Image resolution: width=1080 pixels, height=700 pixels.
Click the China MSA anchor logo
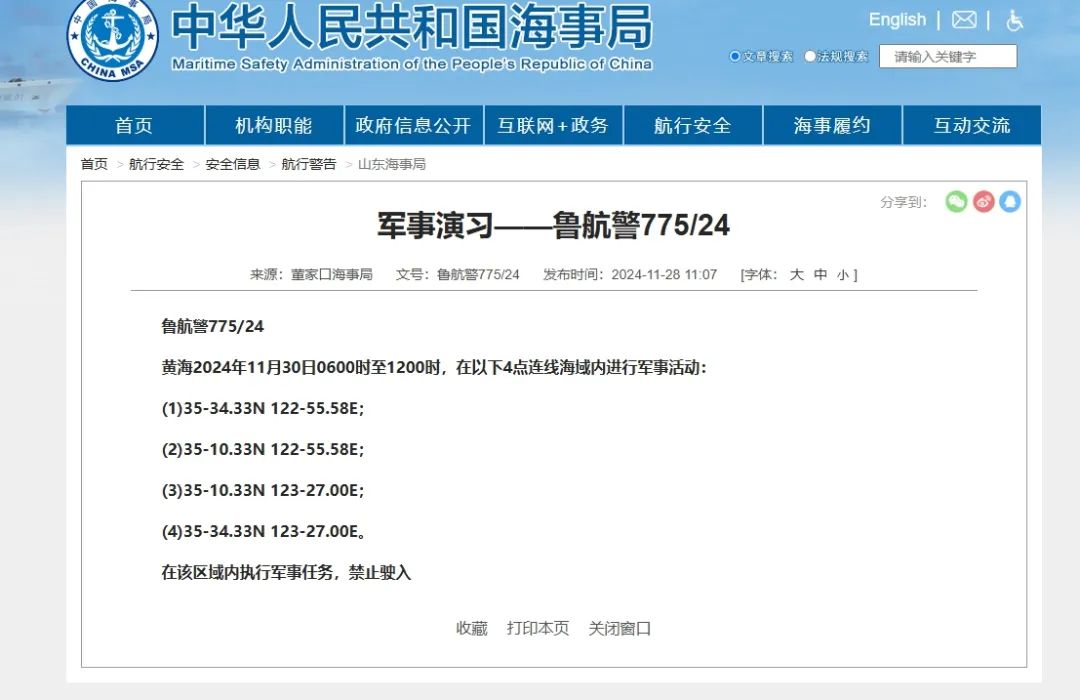click(112, 39)
